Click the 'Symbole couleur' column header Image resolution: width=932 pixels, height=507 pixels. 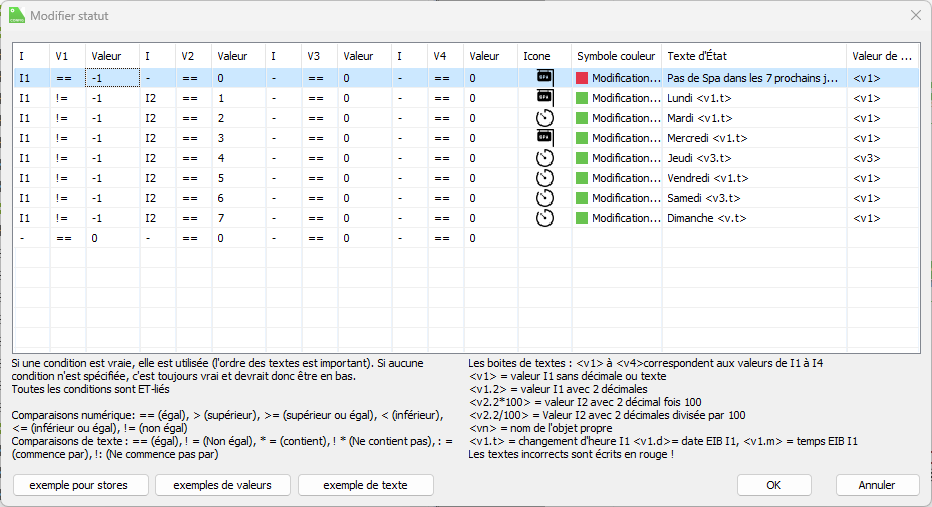coord(616,56)
